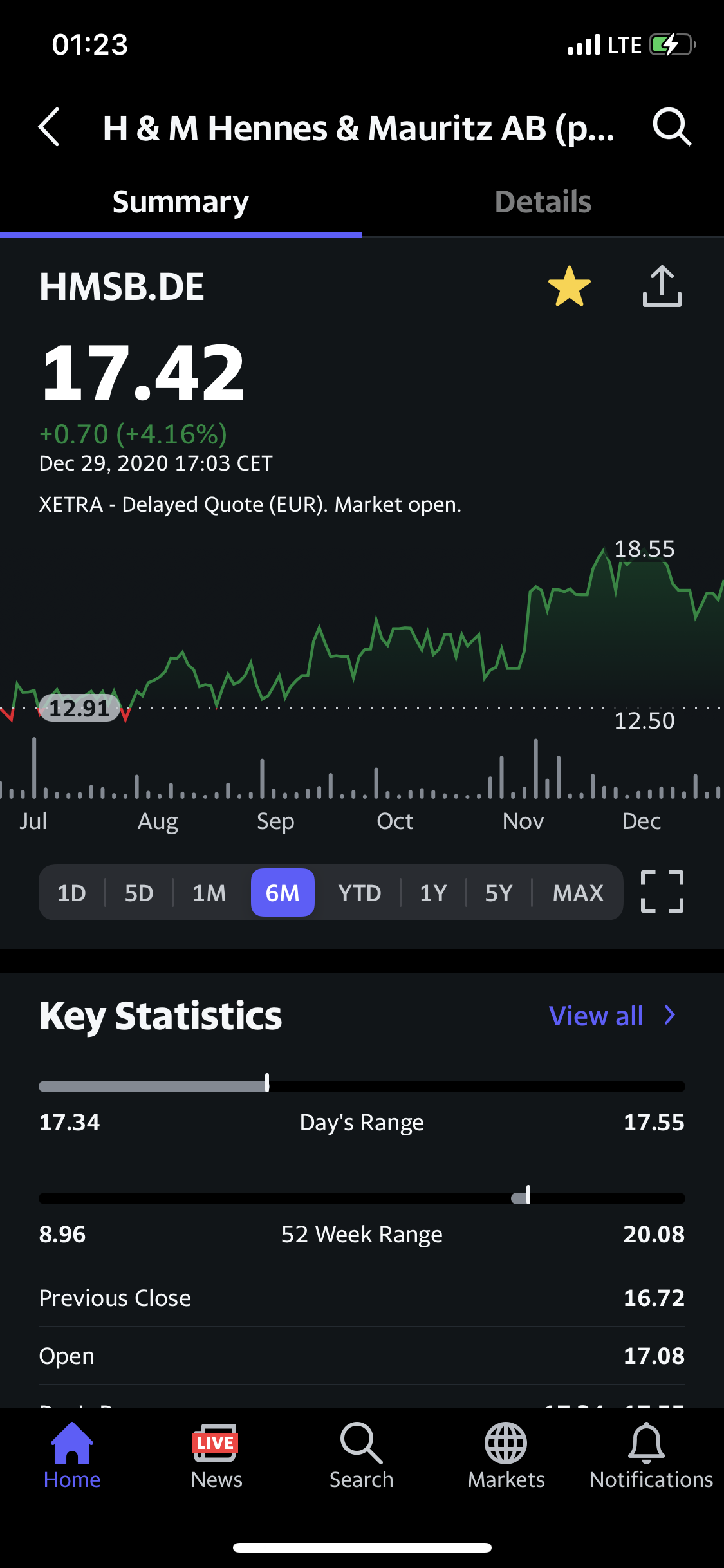The height and width of the screenshot is (1568, 724).
Task: Tap the 17.42 current price
Action: [x=142, y=373]
